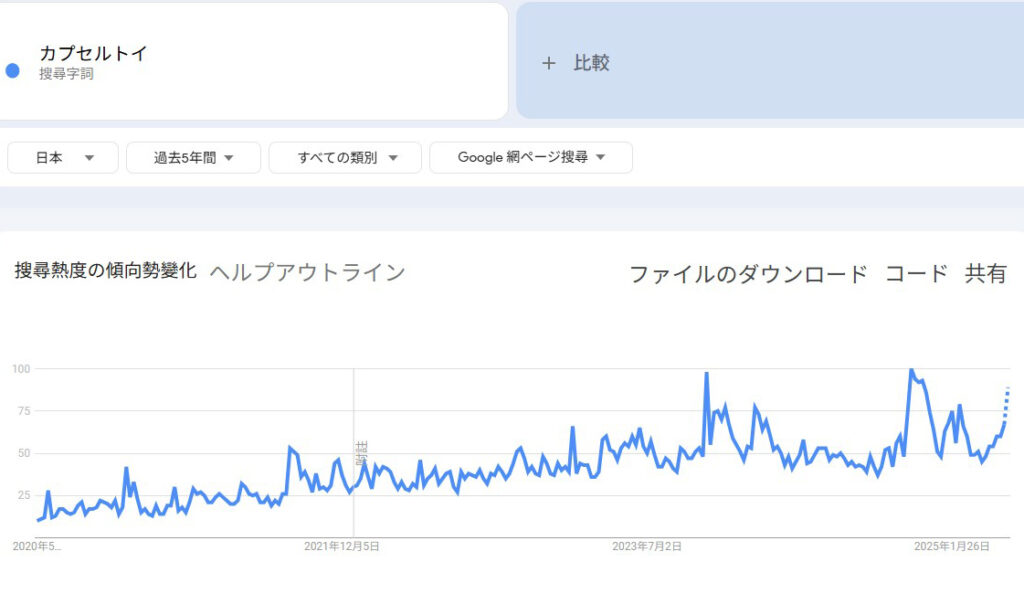
Task: Edit the カプセルトイ search term
Action: (93, 54)
